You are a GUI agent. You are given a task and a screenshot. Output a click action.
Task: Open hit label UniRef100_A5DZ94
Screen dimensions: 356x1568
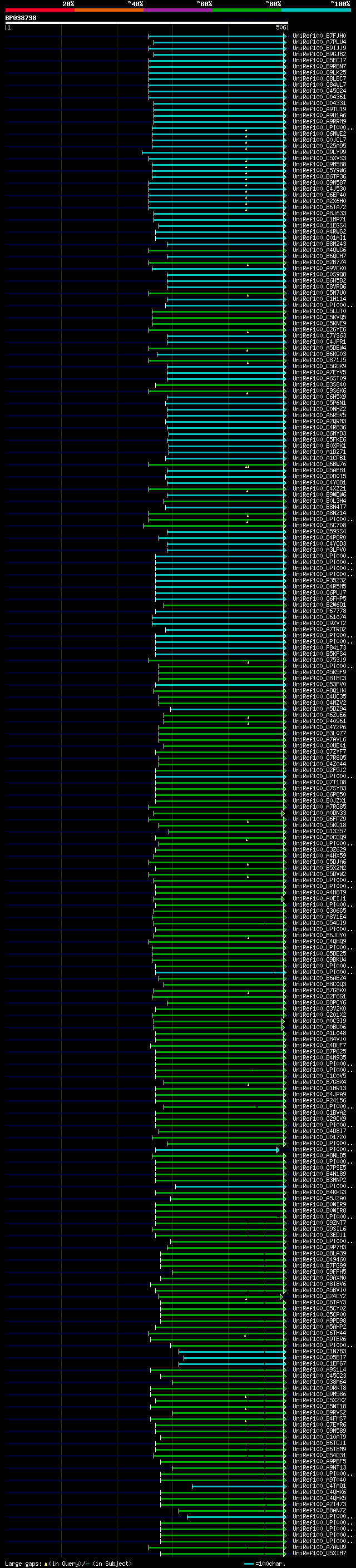tap(319, 709)
